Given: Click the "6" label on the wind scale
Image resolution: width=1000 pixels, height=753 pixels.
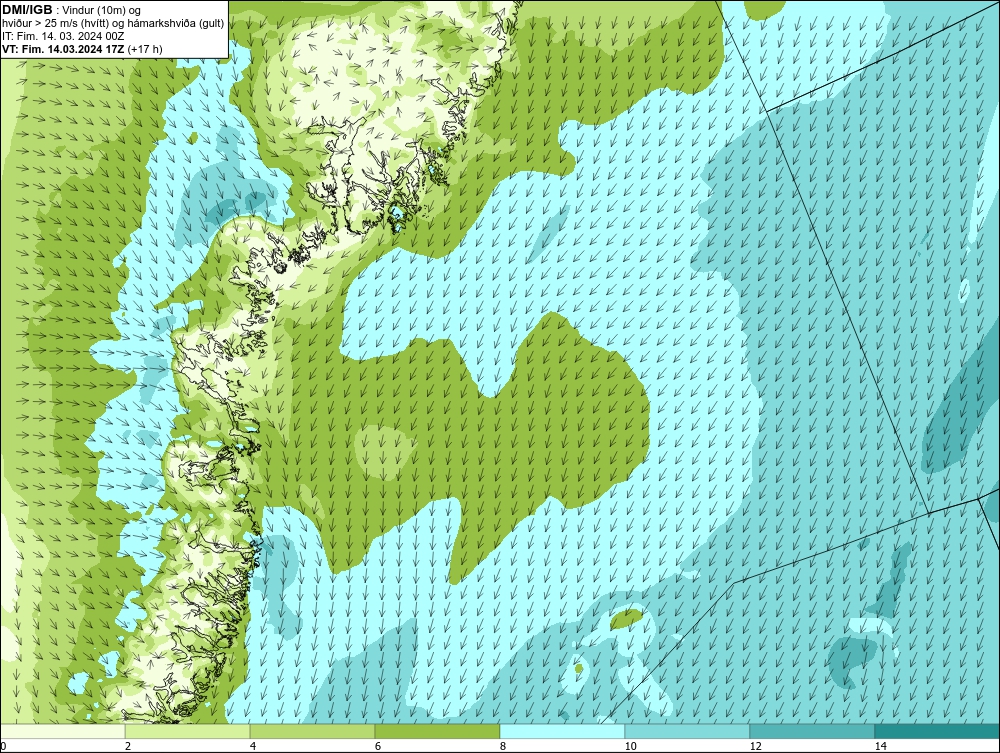Looking at the screenshot, I should [x=378, y=747].
